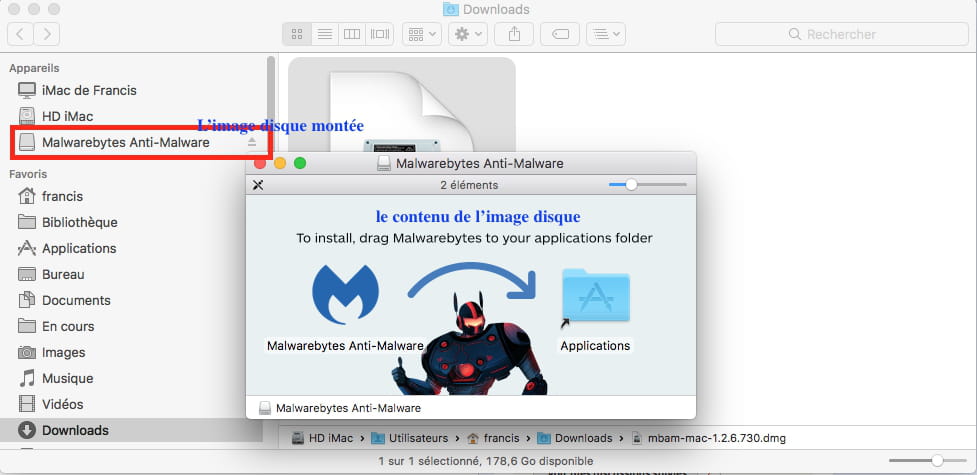
Task: Click "1 sur 1 sélectionné, 178,6 Go disponible" text
Action: [486, 461]
